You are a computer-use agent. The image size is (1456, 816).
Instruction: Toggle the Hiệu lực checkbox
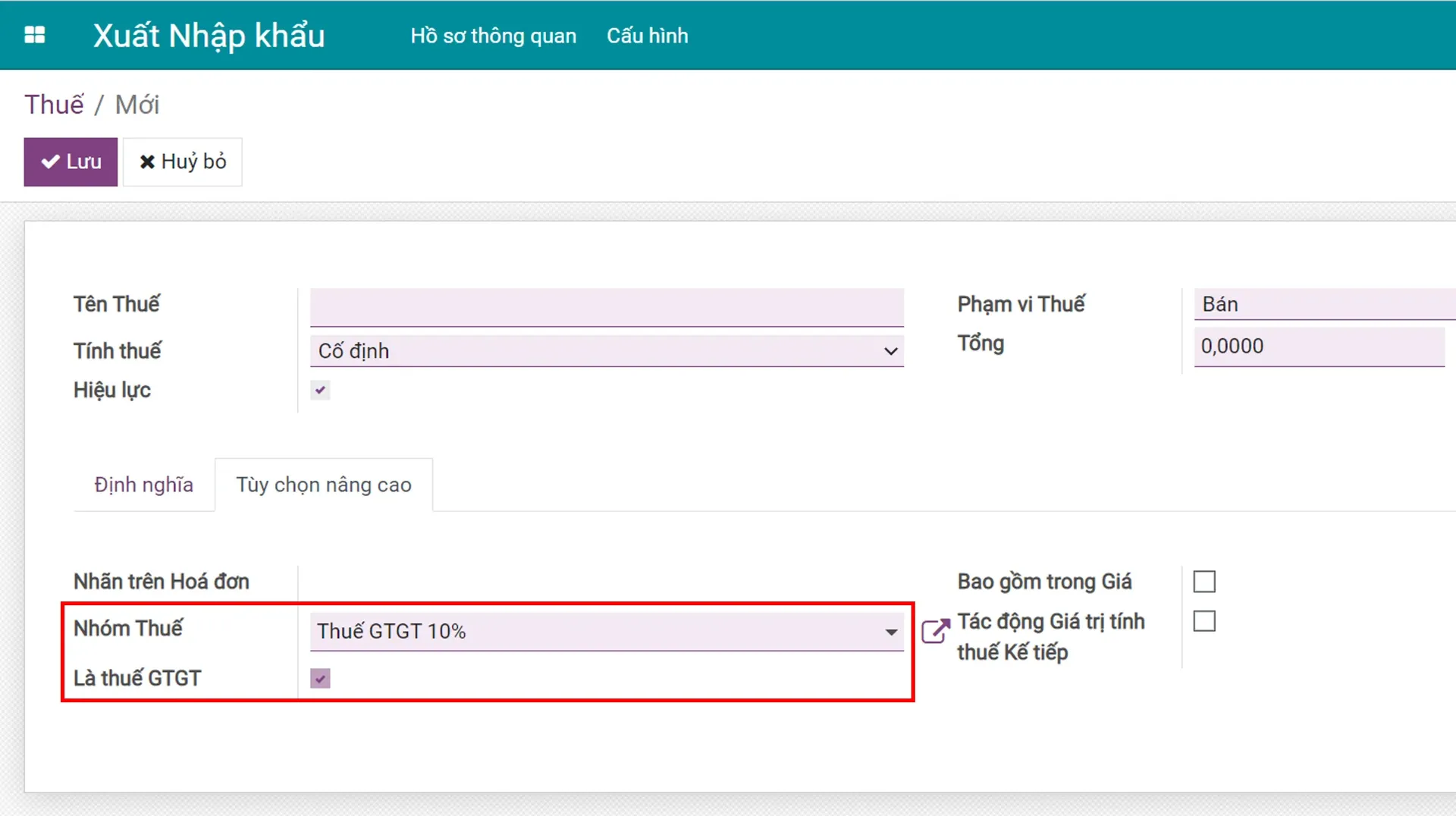click(320, 391)
